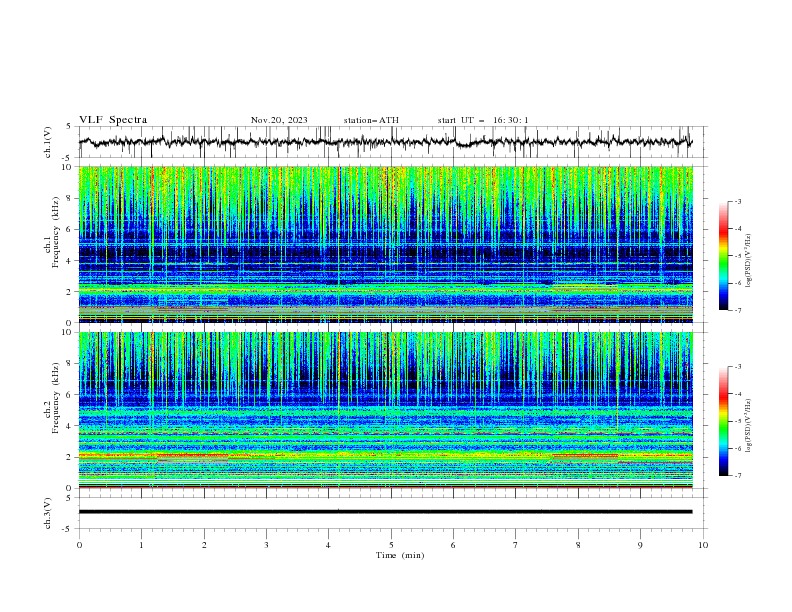Click the ch.1 PSD color bar
Image resolution: width=792 pixels, height=612 pixels.
click(724, 255)
